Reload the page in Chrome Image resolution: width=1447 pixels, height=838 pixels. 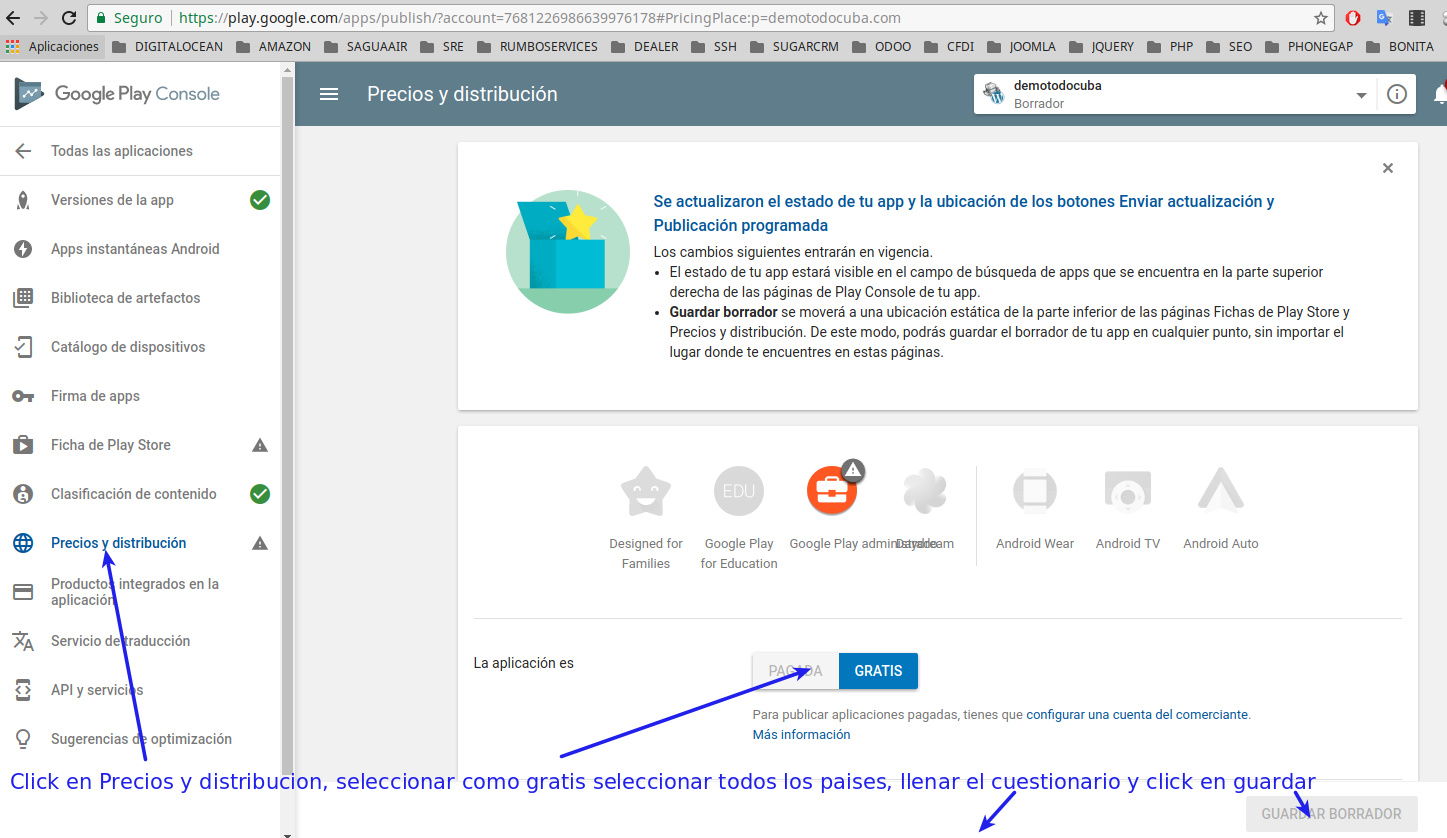pyautogui.click(x=69, y=18)
